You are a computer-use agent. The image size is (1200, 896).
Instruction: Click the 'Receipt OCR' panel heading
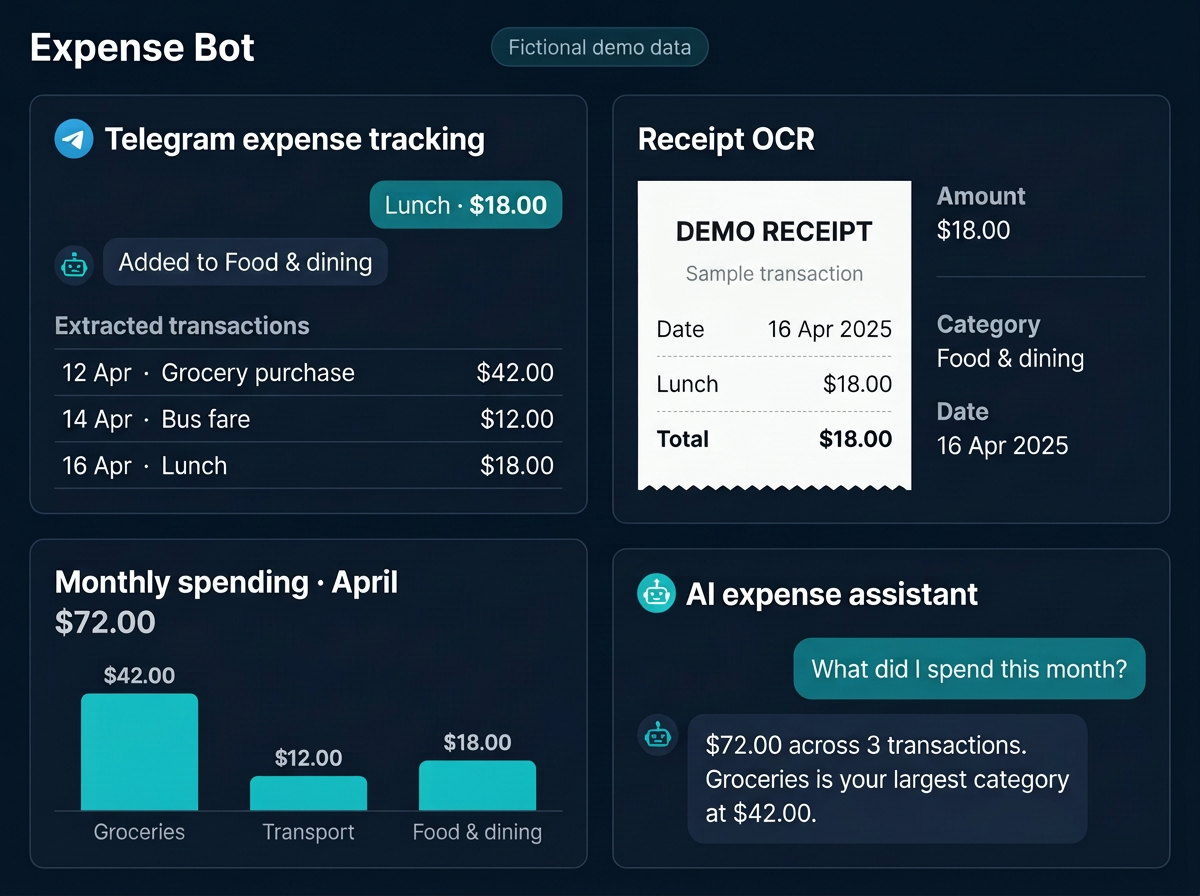[726, 139]
